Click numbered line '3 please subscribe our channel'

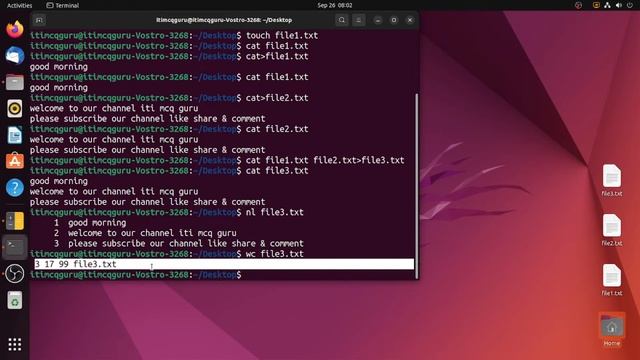[x=178, y=244]
